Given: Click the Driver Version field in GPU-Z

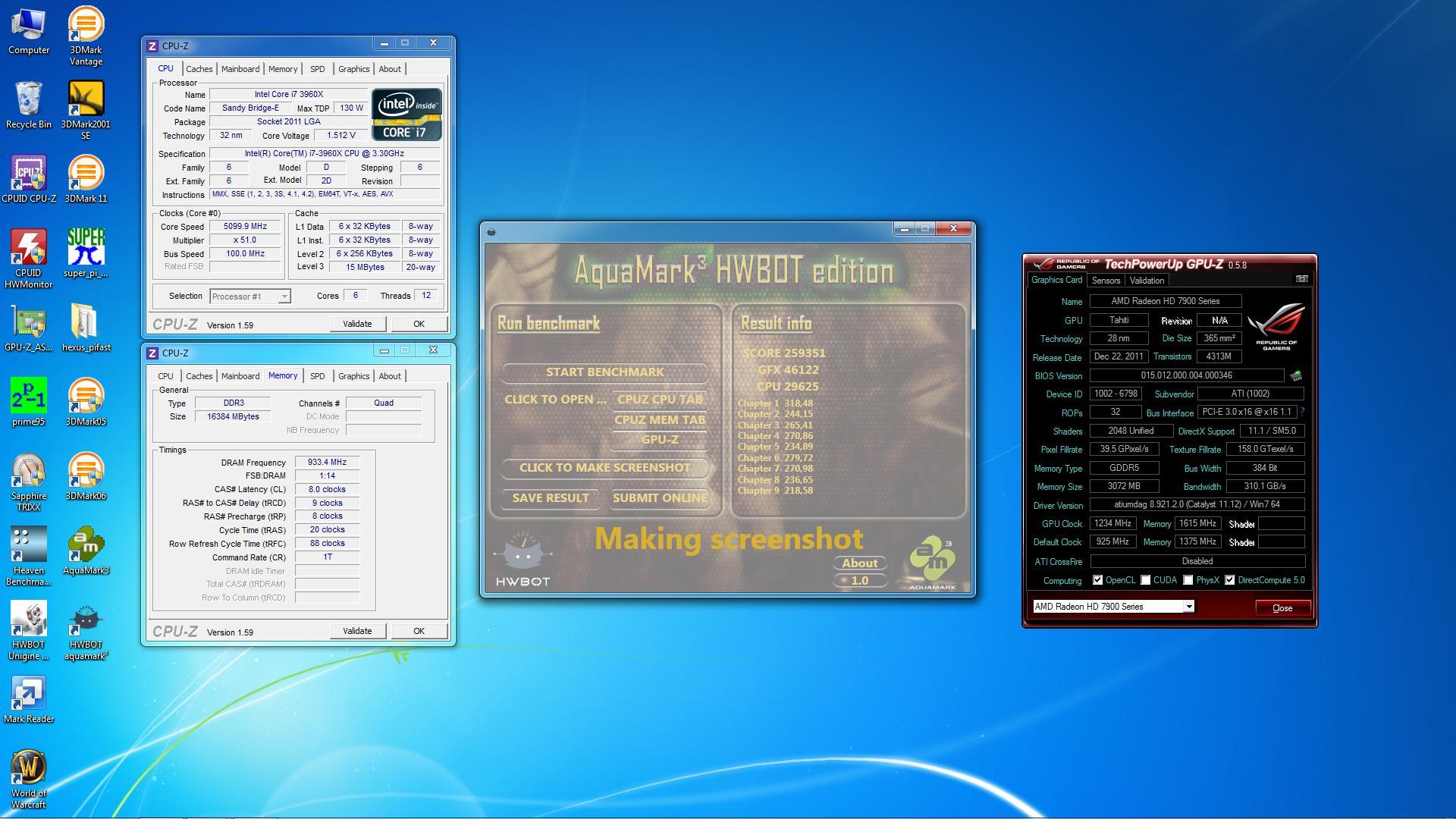Looking at the screenshot, I should (x=1197, y=504).
